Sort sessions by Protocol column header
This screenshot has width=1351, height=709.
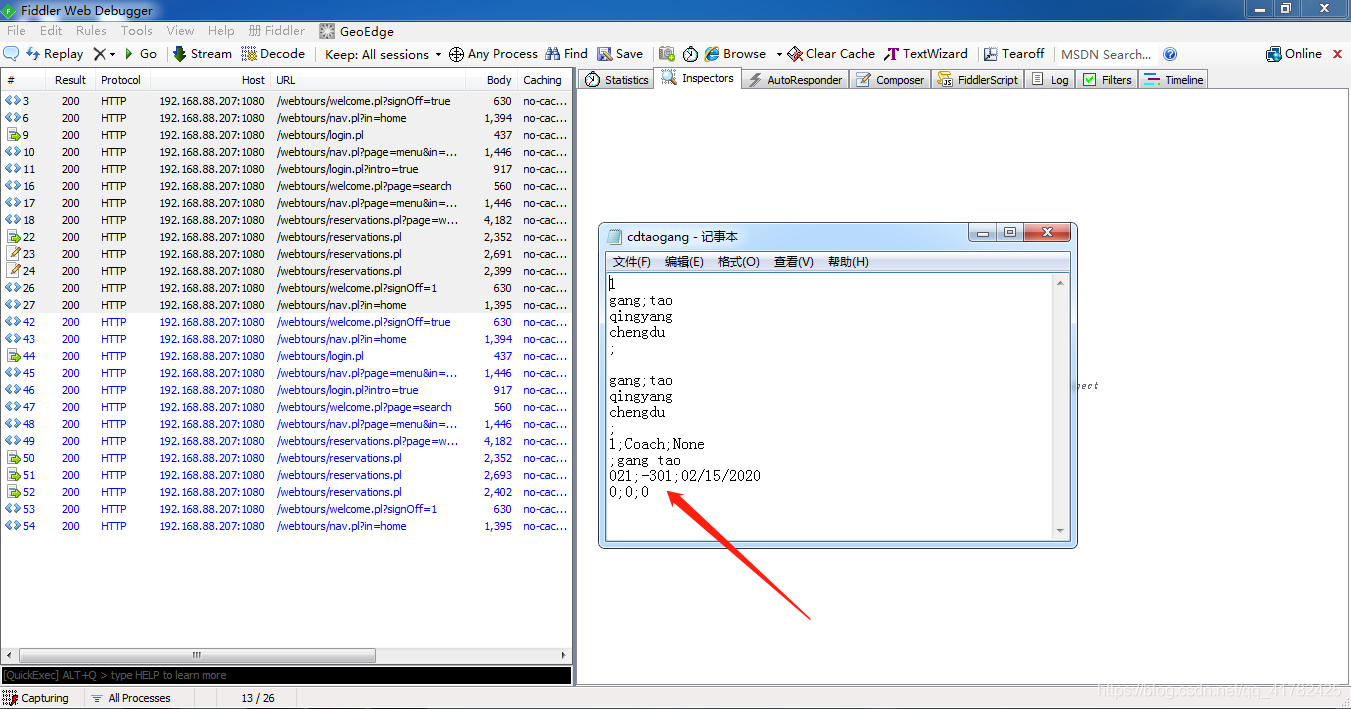pyautogui.click(x=121, y=80)
